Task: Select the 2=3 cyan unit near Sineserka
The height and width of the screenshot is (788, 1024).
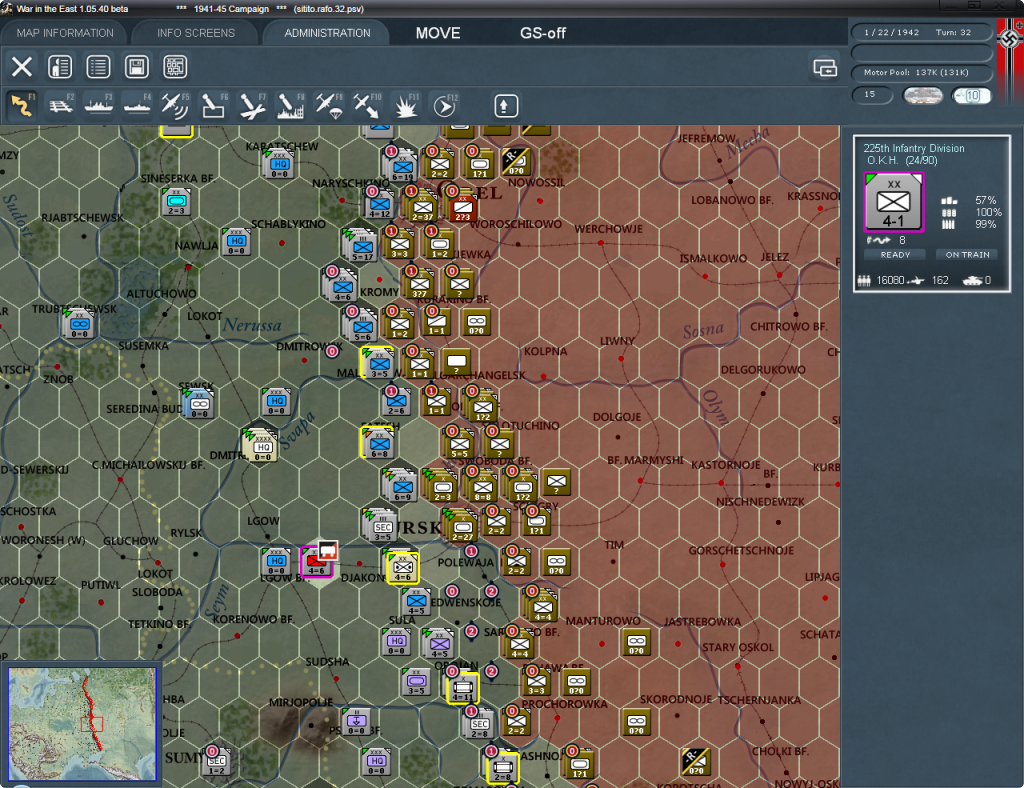Action: [x=176, y=202]
